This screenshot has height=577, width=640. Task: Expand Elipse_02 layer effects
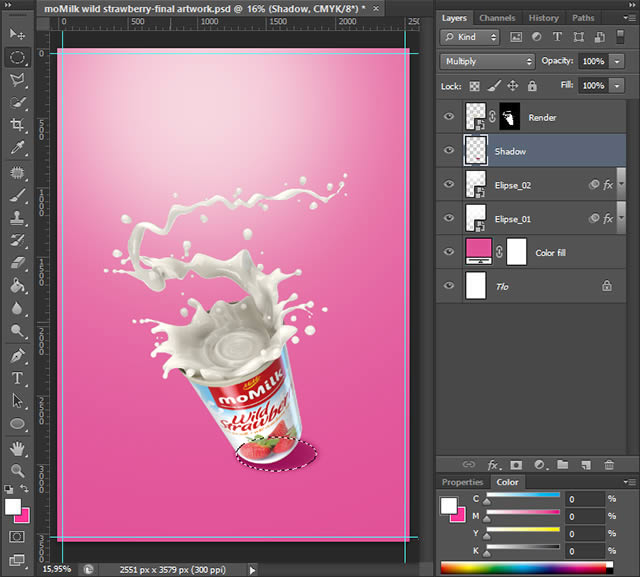[x=621, y=184]
